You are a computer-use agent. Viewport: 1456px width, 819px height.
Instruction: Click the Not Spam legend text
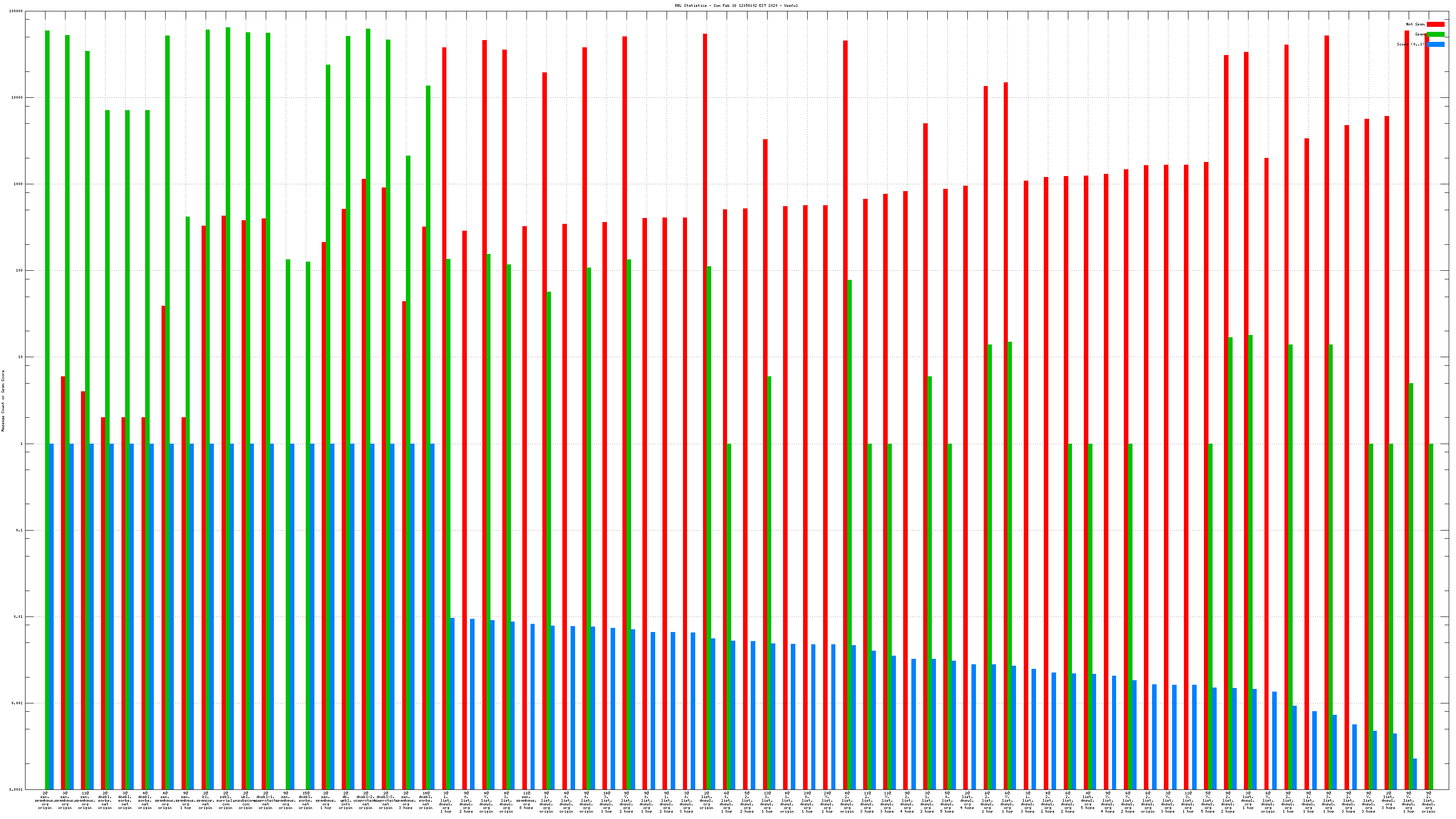pos(1415,24)
